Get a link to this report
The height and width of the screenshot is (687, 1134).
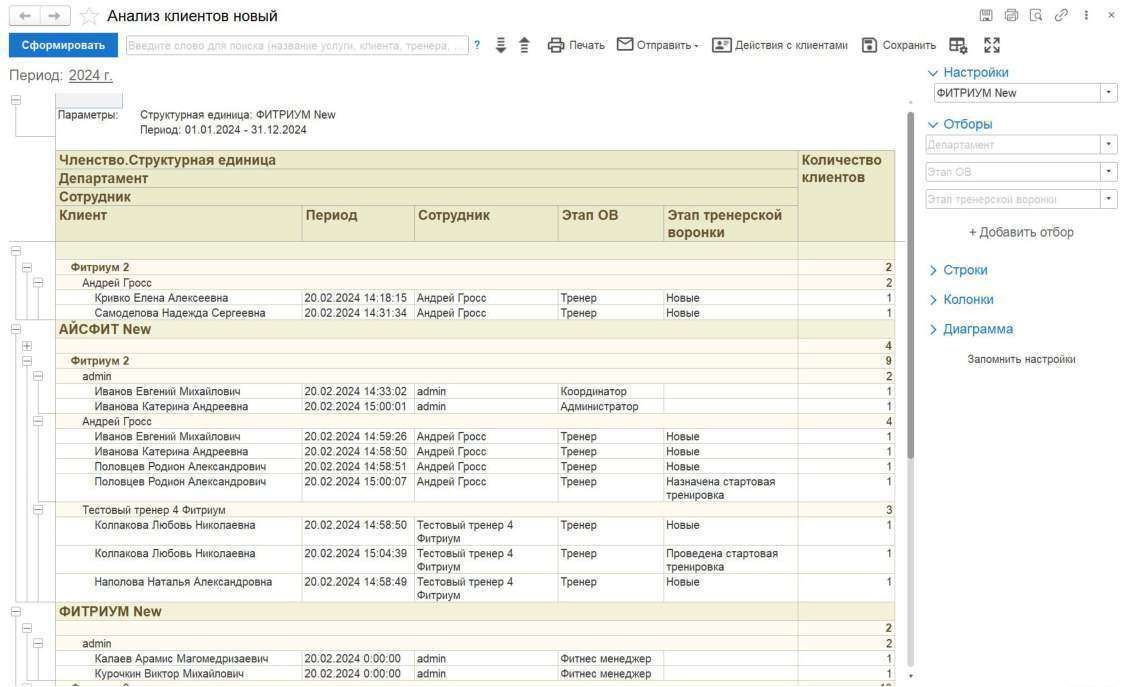[1061, 15]
